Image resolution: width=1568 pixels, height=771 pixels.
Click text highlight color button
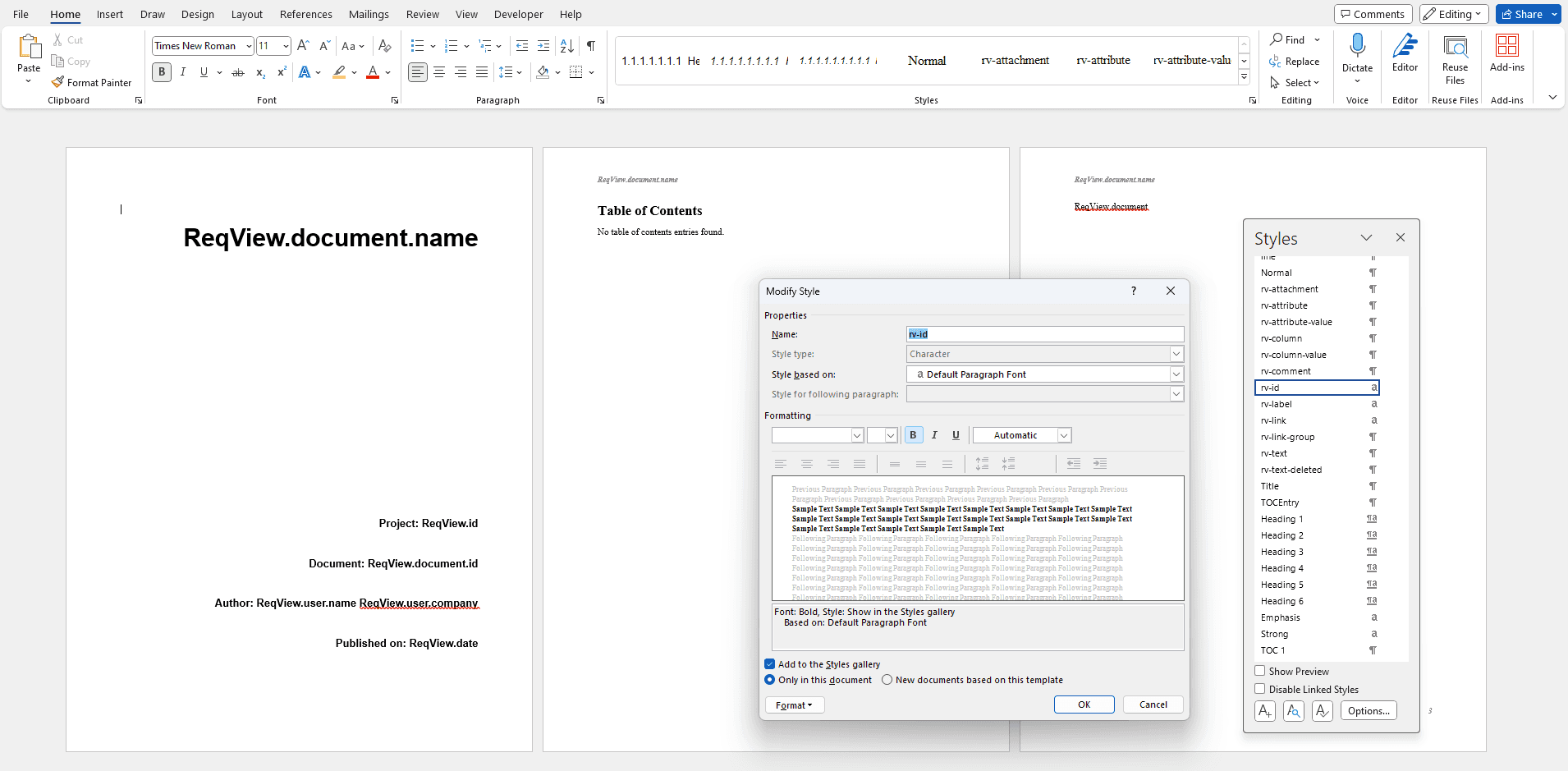pos(339,72)
